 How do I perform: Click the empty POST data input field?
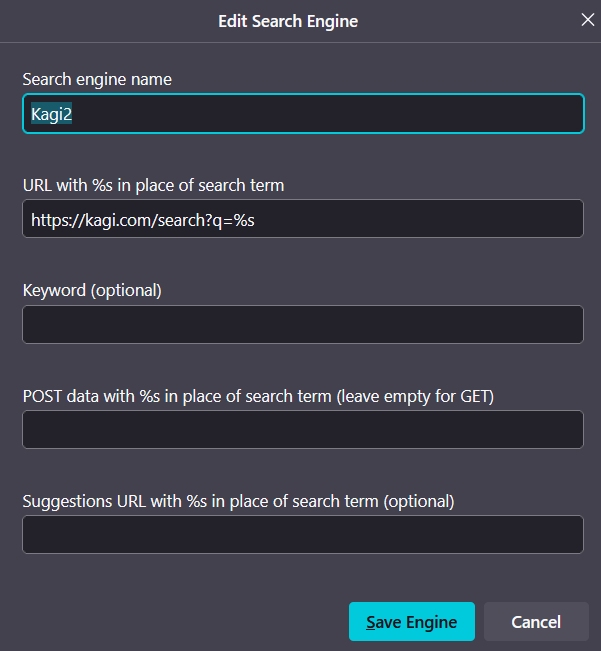[x=302, y=429]
